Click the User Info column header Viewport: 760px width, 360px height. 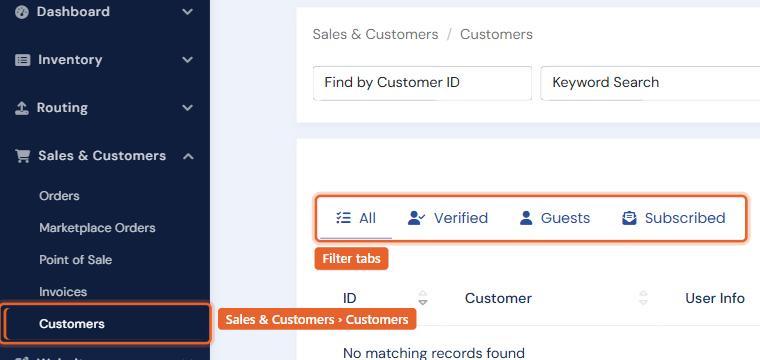[715, 298]
